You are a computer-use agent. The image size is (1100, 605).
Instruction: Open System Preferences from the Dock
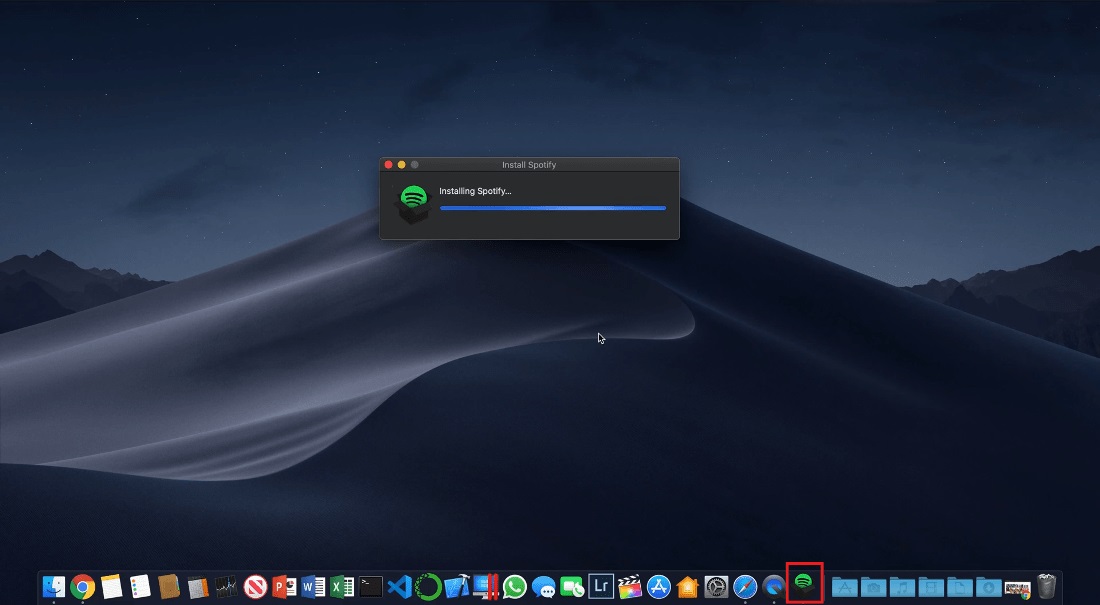(716, 586)
